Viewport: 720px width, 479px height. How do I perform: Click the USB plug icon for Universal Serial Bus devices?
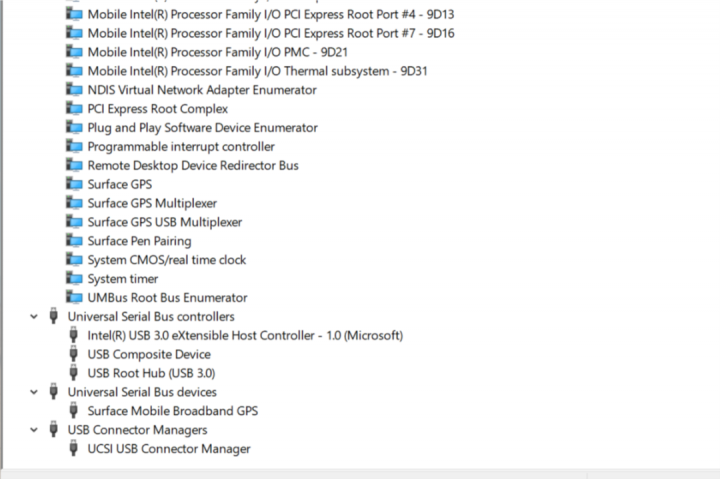(54, 391)
